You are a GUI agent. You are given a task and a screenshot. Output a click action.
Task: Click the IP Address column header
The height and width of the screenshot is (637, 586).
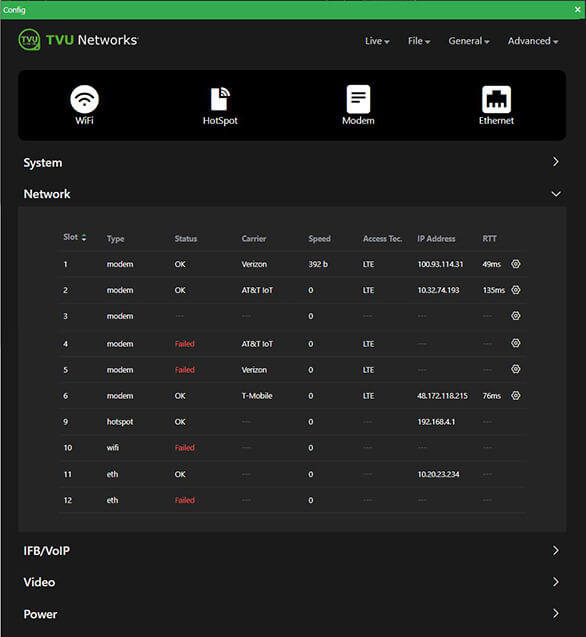click(x=436, y=238)
